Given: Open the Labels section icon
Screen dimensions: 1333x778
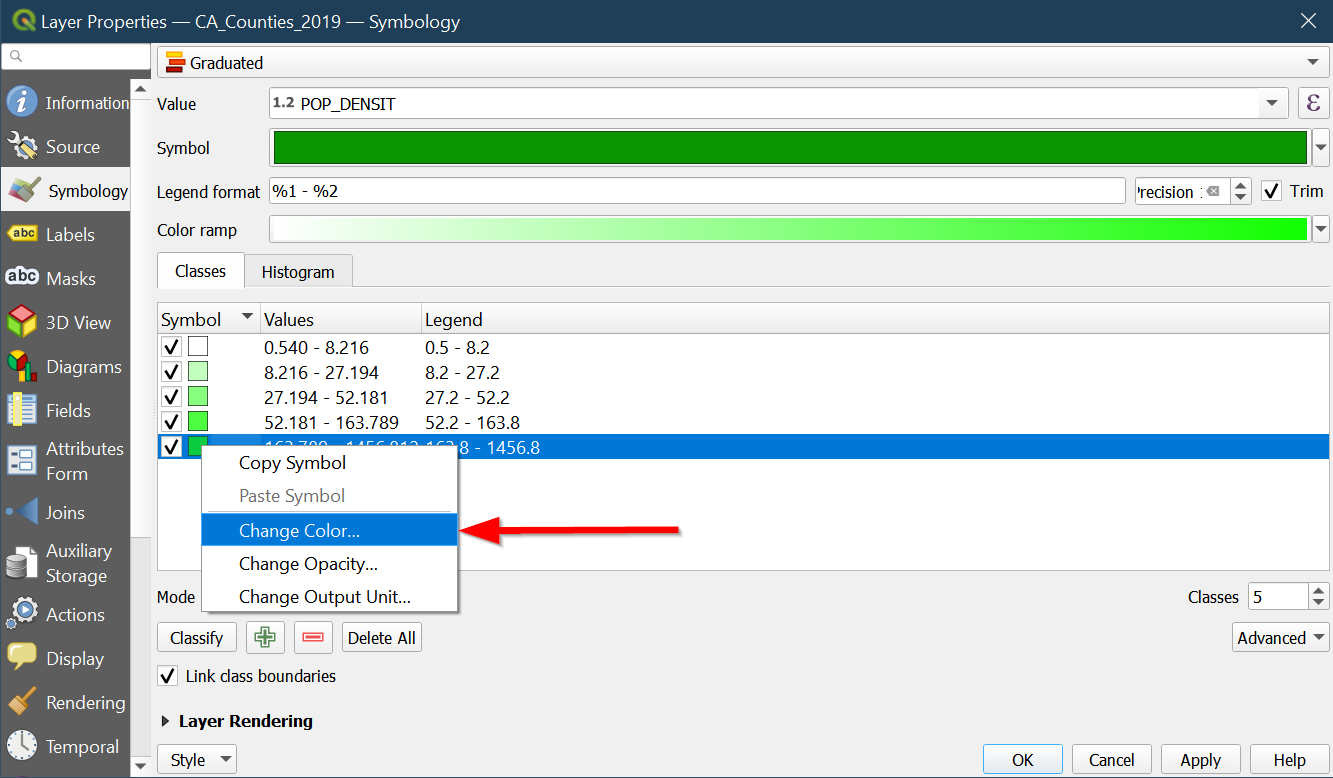Looking at the screenshot, I should [x=22, y=235].
